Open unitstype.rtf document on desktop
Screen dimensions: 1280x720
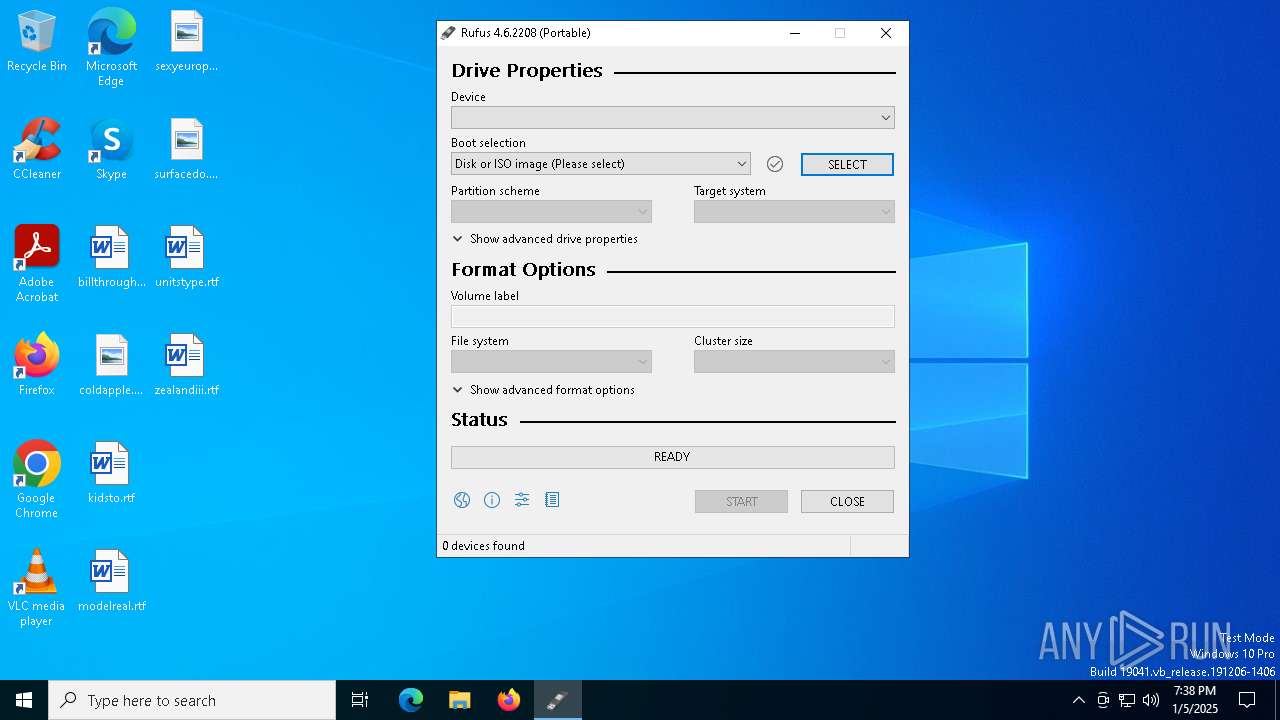186,258
